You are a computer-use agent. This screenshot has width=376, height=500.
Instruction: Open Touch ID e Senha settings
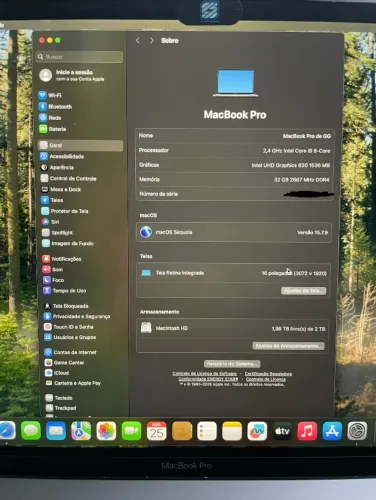[69, 327]
